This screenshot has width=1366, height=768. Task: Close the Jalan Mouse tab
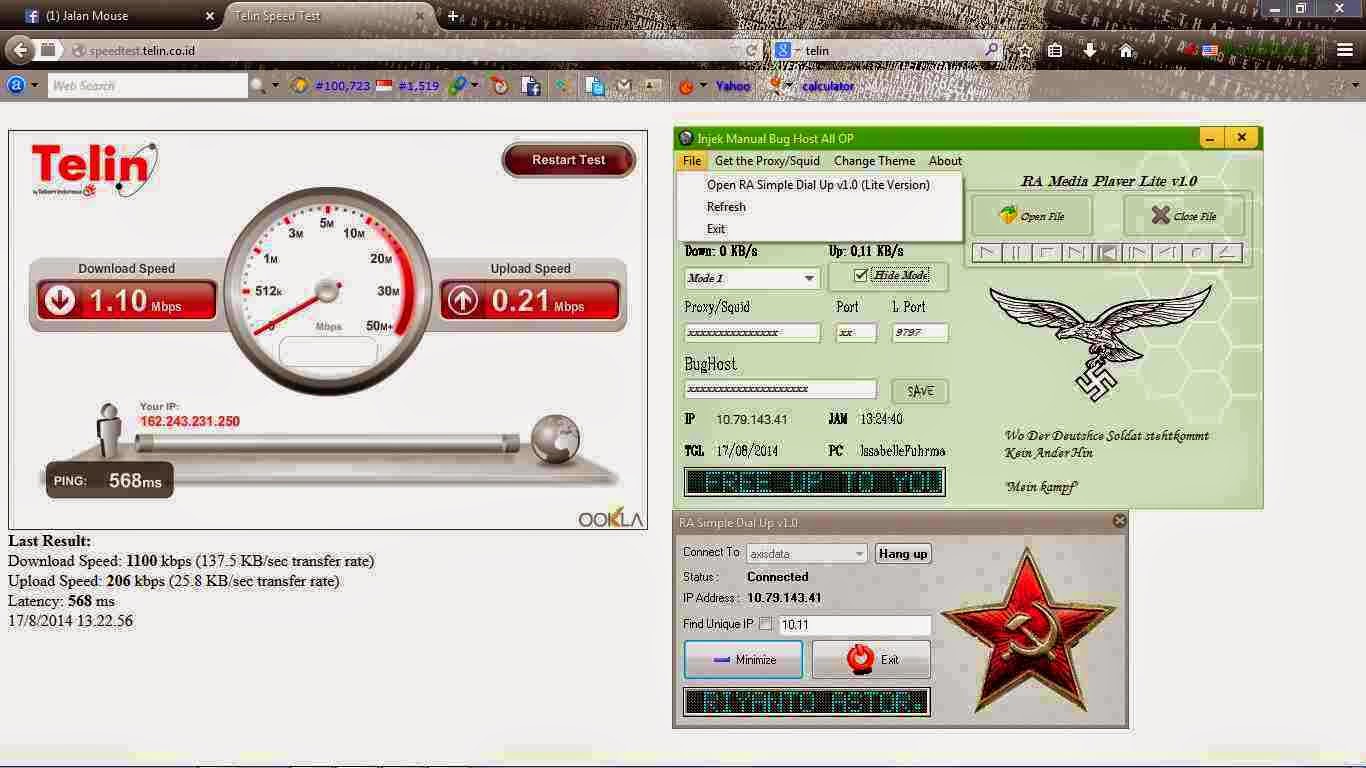click(209, 17)
